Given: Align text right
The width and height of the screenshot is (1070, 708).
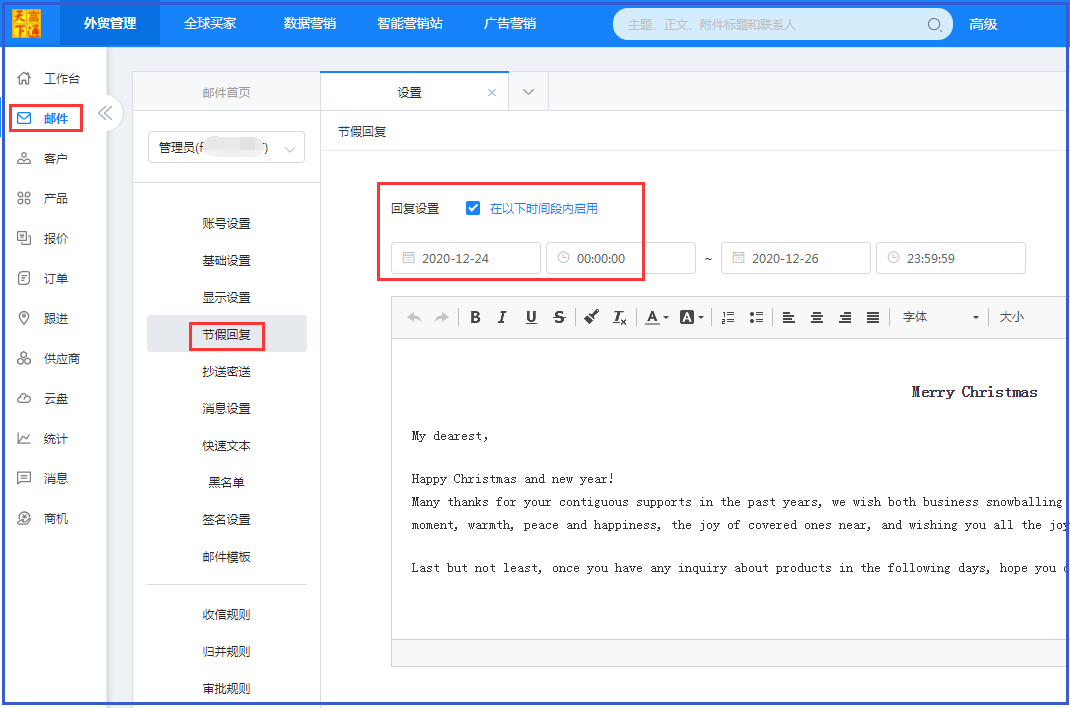Looking at the screenshot, I should (x=845, y=317).
